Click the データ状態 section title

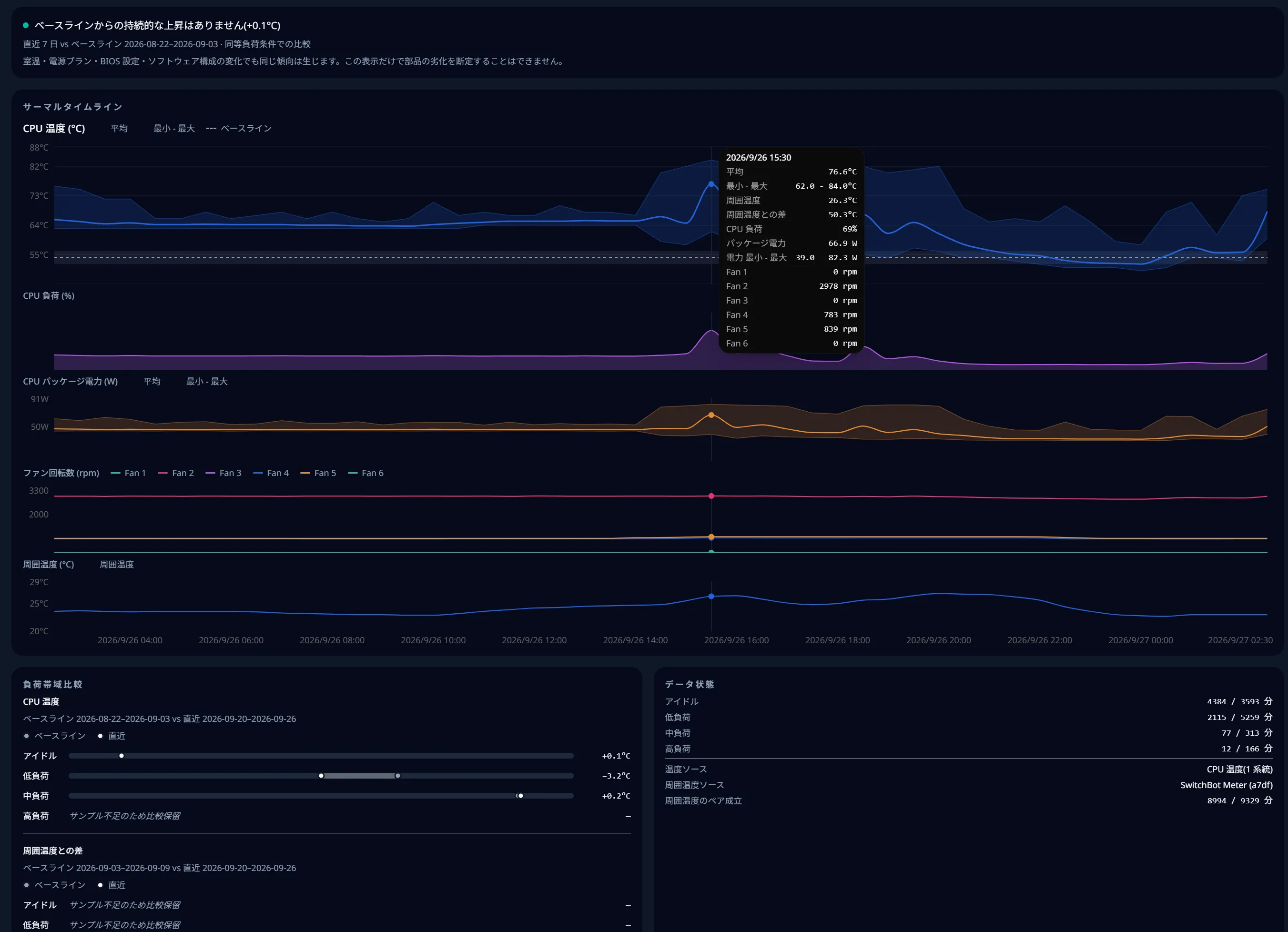click(x=690, y=684)
